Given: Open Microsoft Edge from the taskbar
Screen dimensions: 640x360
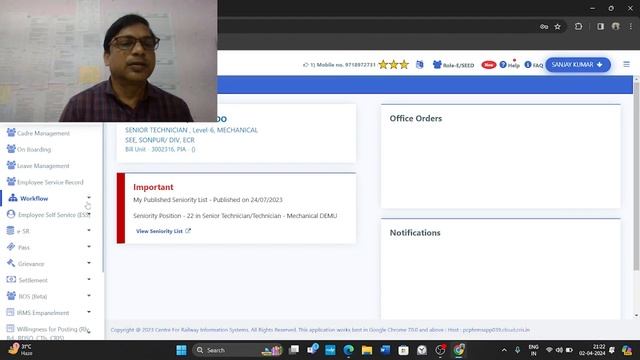Looking at the screenshot, I should pyautogui.click(x=348, y=350).
